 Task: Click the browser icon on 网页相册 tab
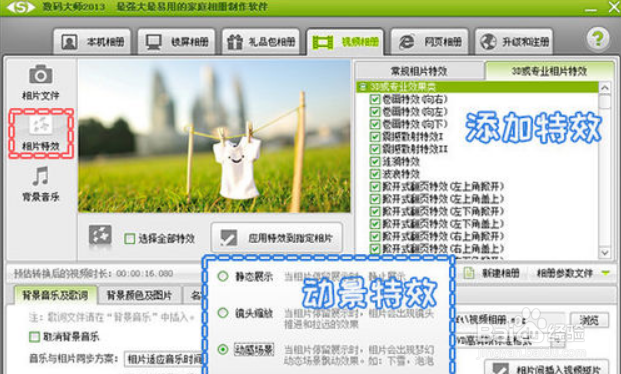coord(406,42)
